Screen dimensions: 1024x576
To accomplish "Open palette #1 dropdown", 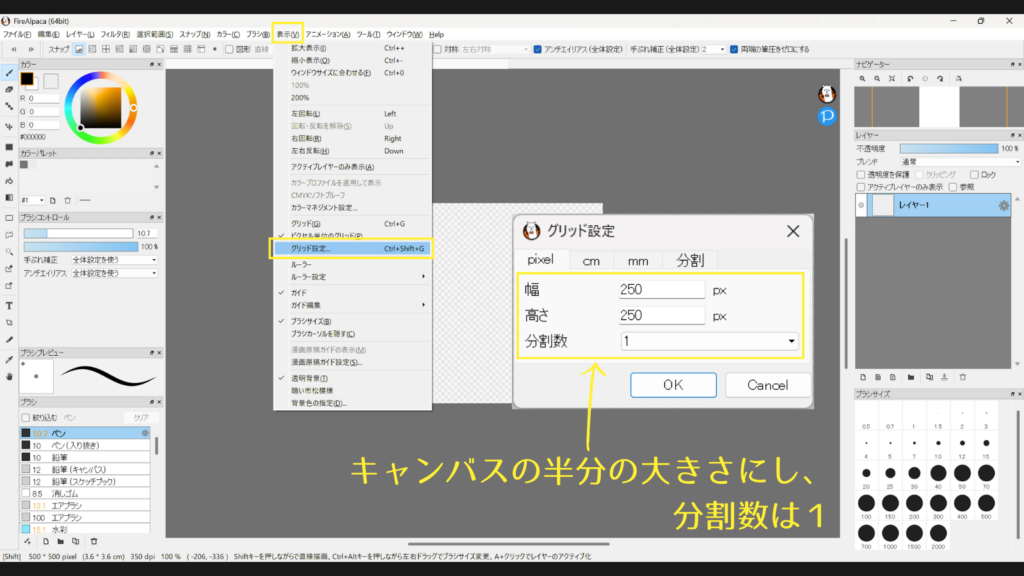I will tap(33, 200).
